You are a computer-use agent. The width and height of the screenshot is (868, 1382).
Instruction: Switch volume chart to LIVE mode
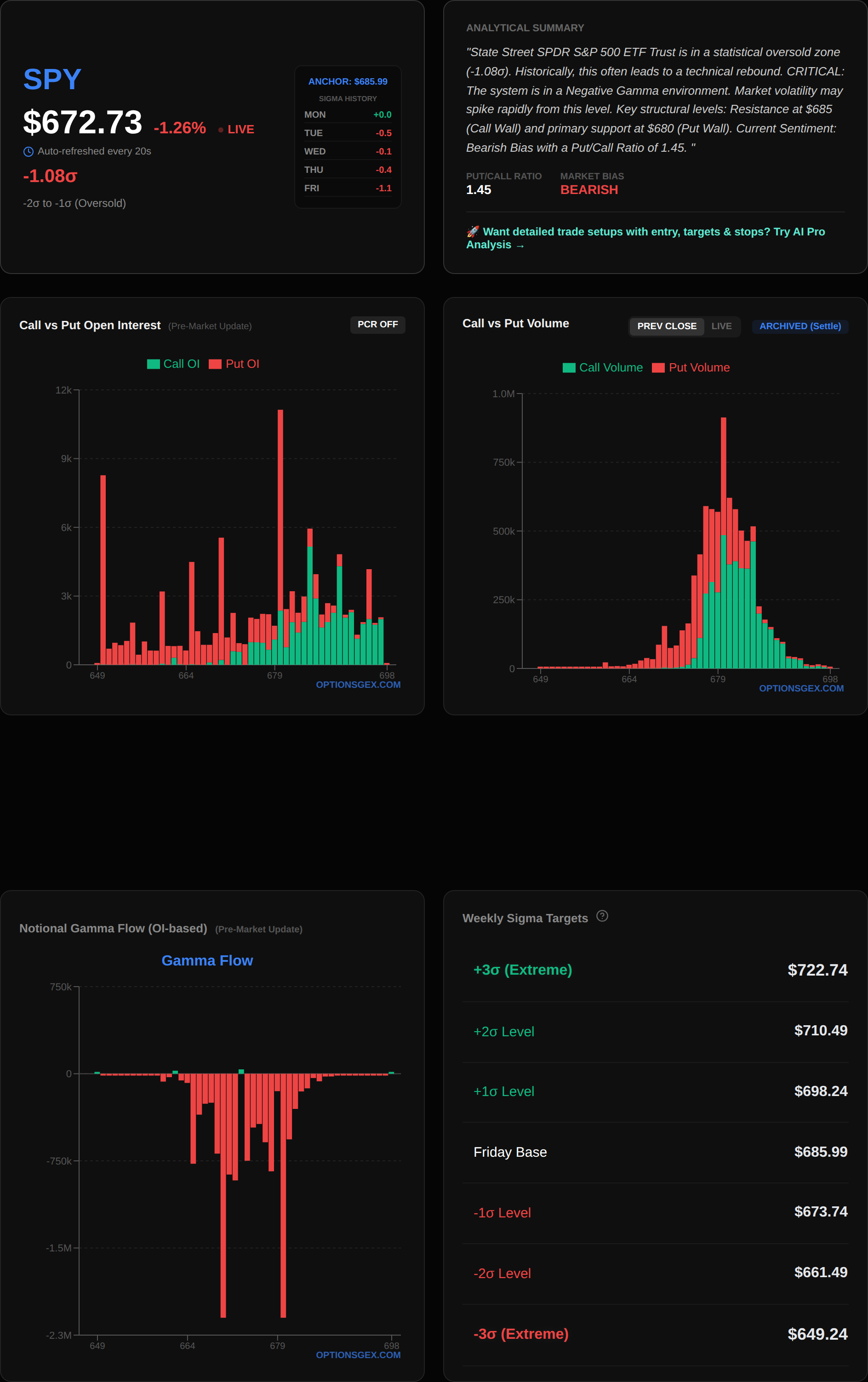tap(721, 326)
